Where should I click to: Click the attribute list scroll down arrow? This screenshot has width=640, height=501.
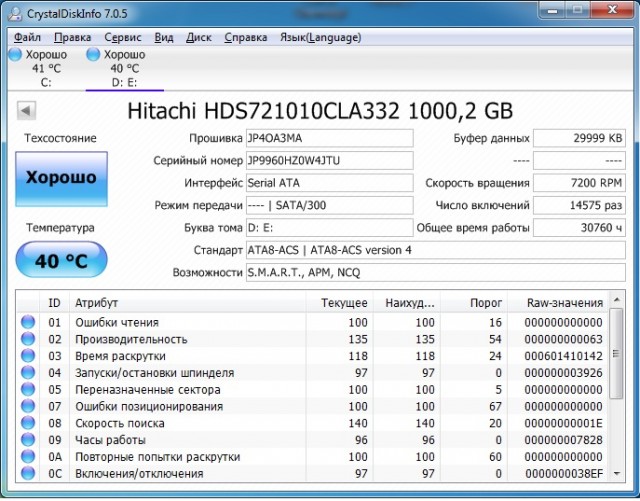[x=616, y=474]
